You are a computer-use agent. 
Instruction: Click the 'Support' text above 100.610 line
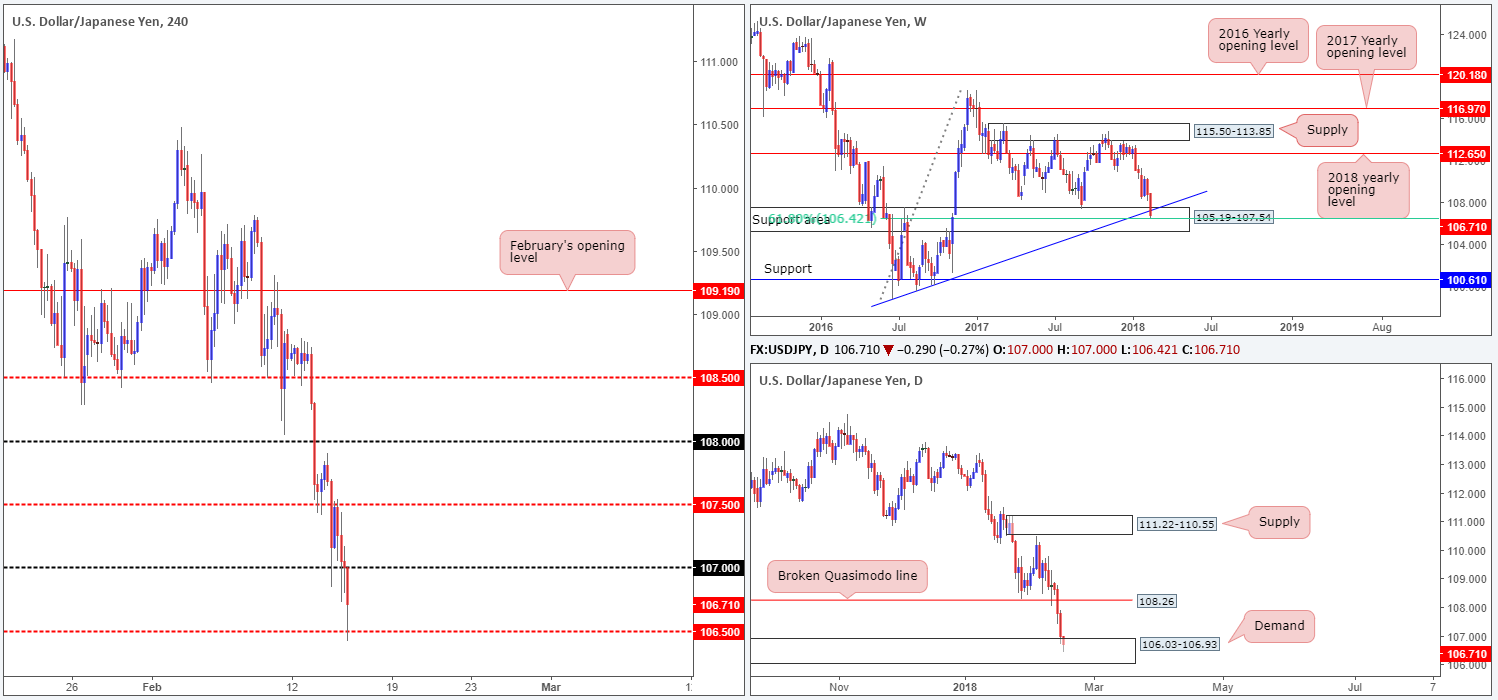788,268
